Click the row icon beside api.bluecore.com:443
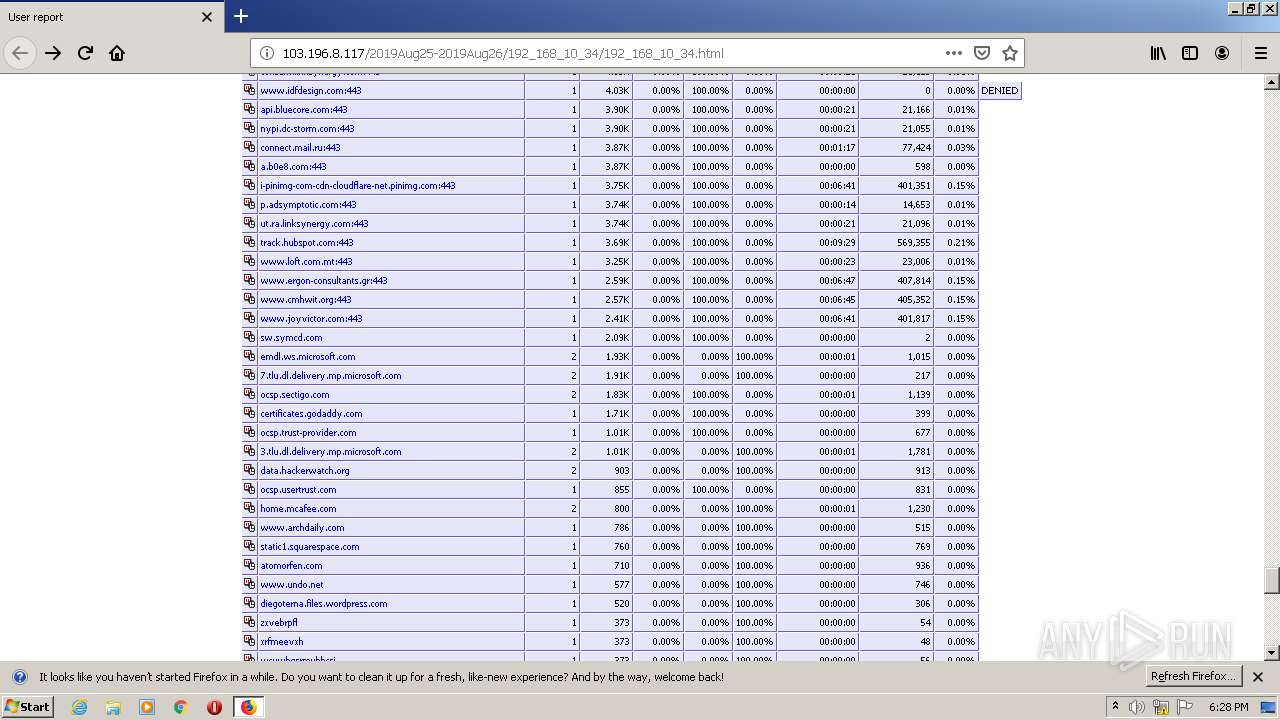The height and width of the screenshot is (720, 1280). pos(250,109)
